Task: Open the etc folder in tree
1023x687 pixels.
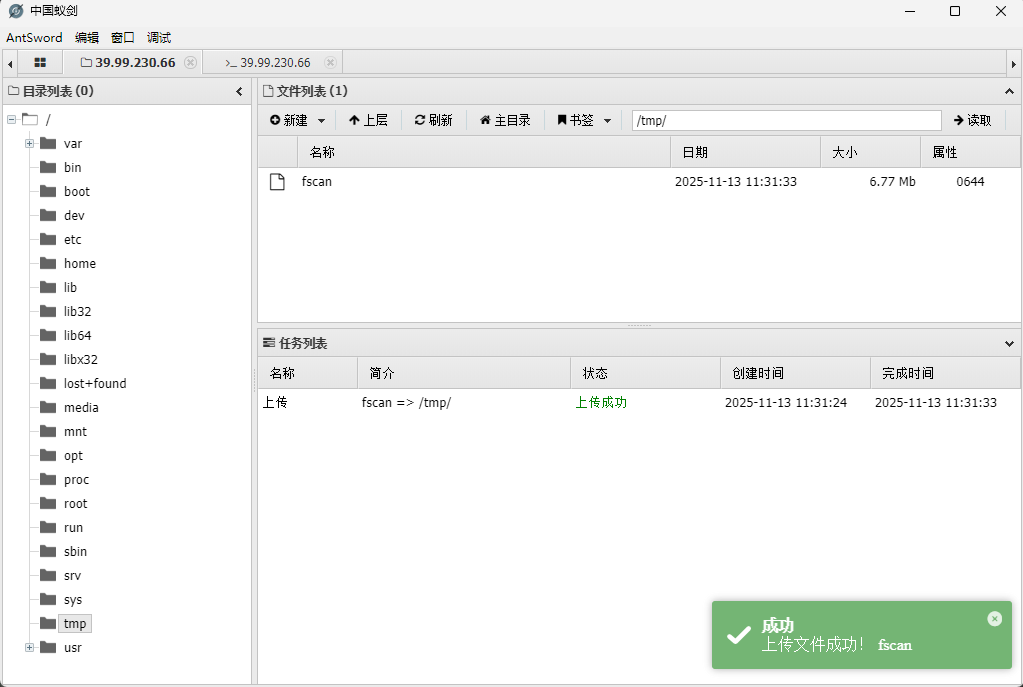Action: pos(73,240)
